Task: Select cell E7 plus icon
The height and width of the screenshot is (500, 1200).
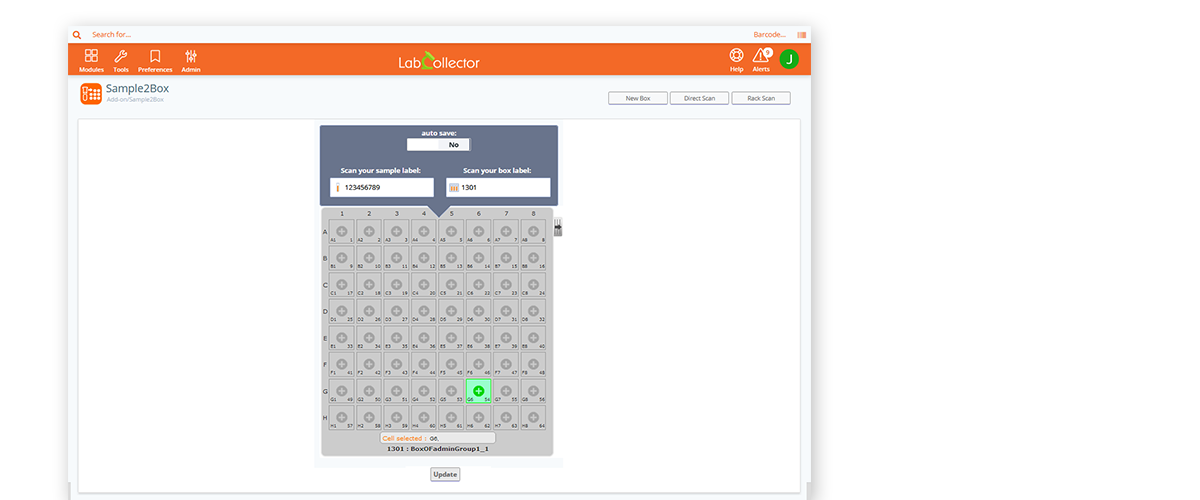Action: [506, 337]
